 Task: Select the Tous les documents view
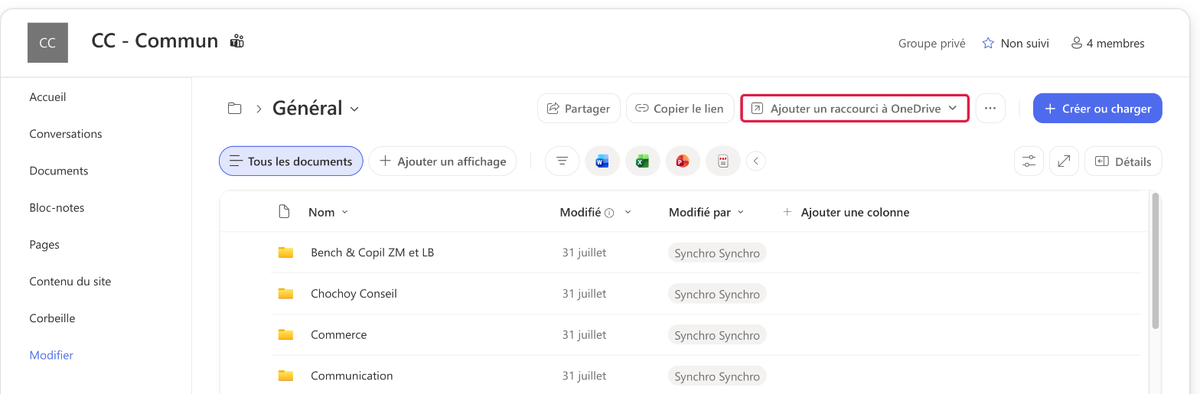(x=291, y=161)
